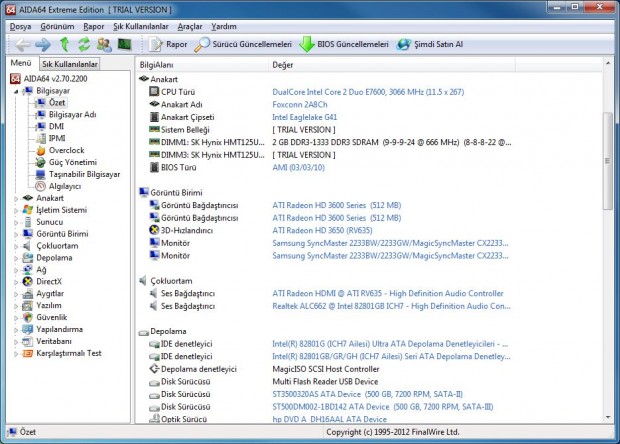Open Intel Eaglelake G41 link
The width and height of the screenshot is (620, 444).
(304, 117)
